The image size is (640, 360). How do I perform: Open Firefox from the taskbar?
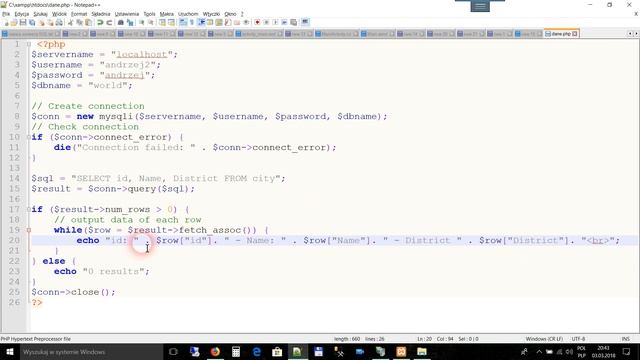215,352
